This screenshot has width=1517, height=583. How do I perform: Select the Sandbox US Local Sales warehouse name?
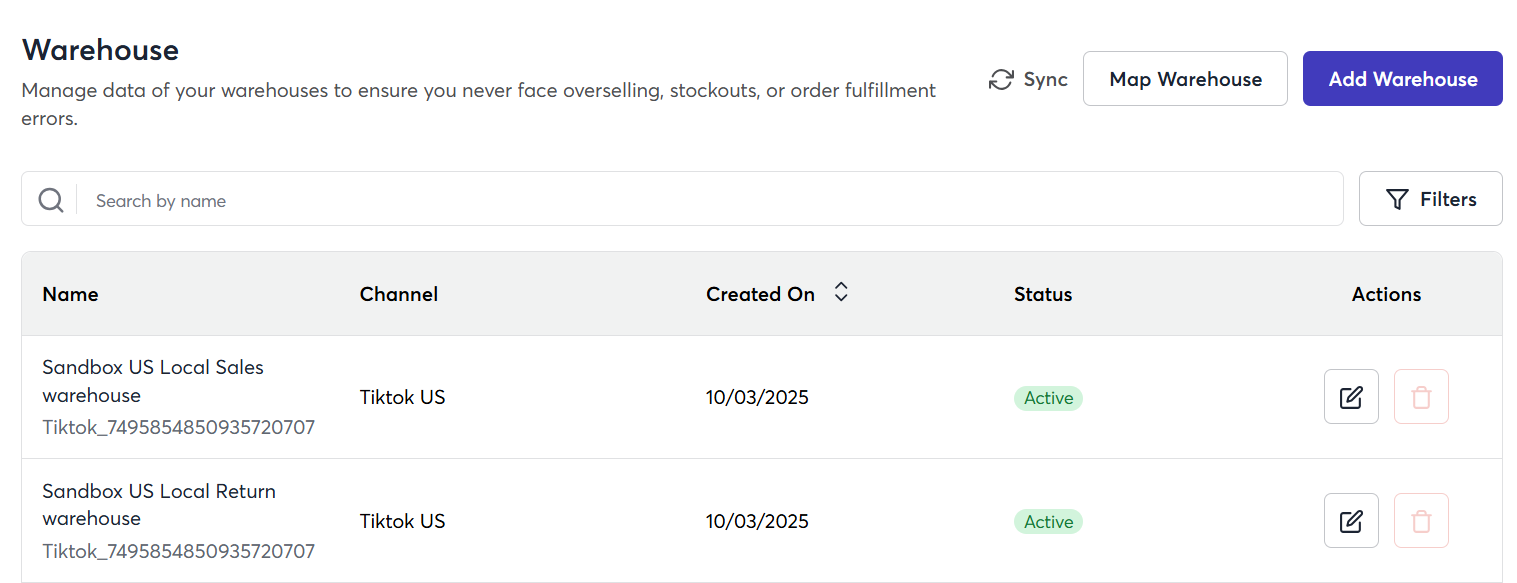(x=152, y=380)
